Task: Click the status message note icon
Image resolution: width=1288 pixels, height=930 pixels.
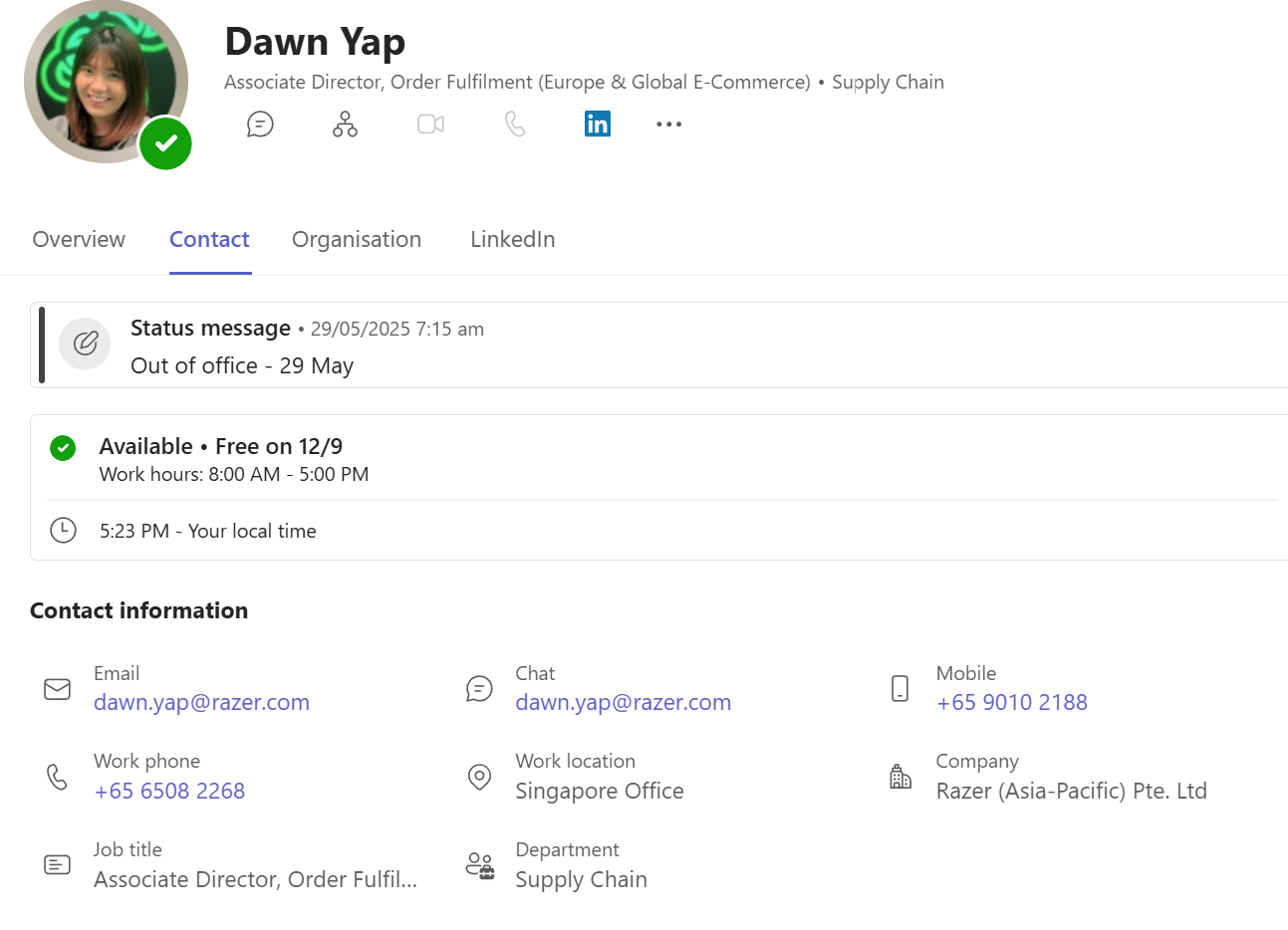Action: point(85,344)
